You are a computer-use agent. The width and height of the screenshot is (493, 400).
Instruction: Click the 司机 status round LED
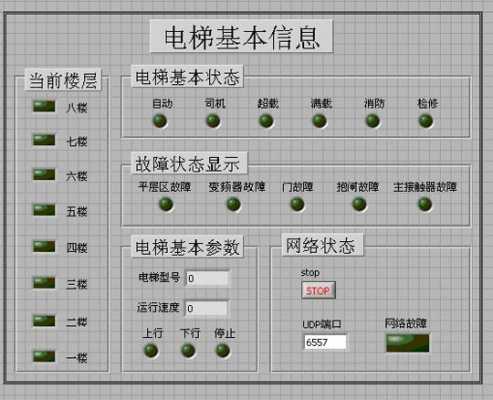(213, 121)
